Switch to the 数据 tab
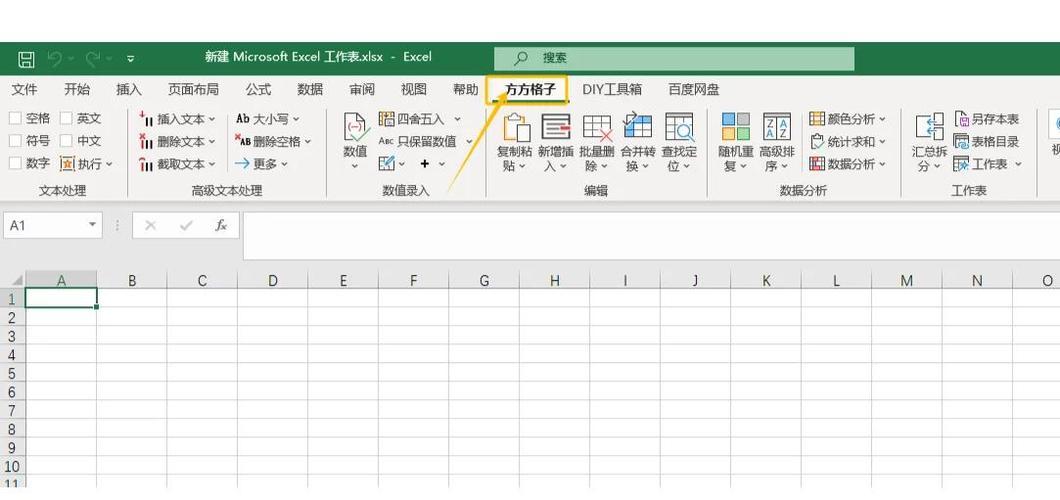Viewport: 1060px width, 500px height. (310, 90)
